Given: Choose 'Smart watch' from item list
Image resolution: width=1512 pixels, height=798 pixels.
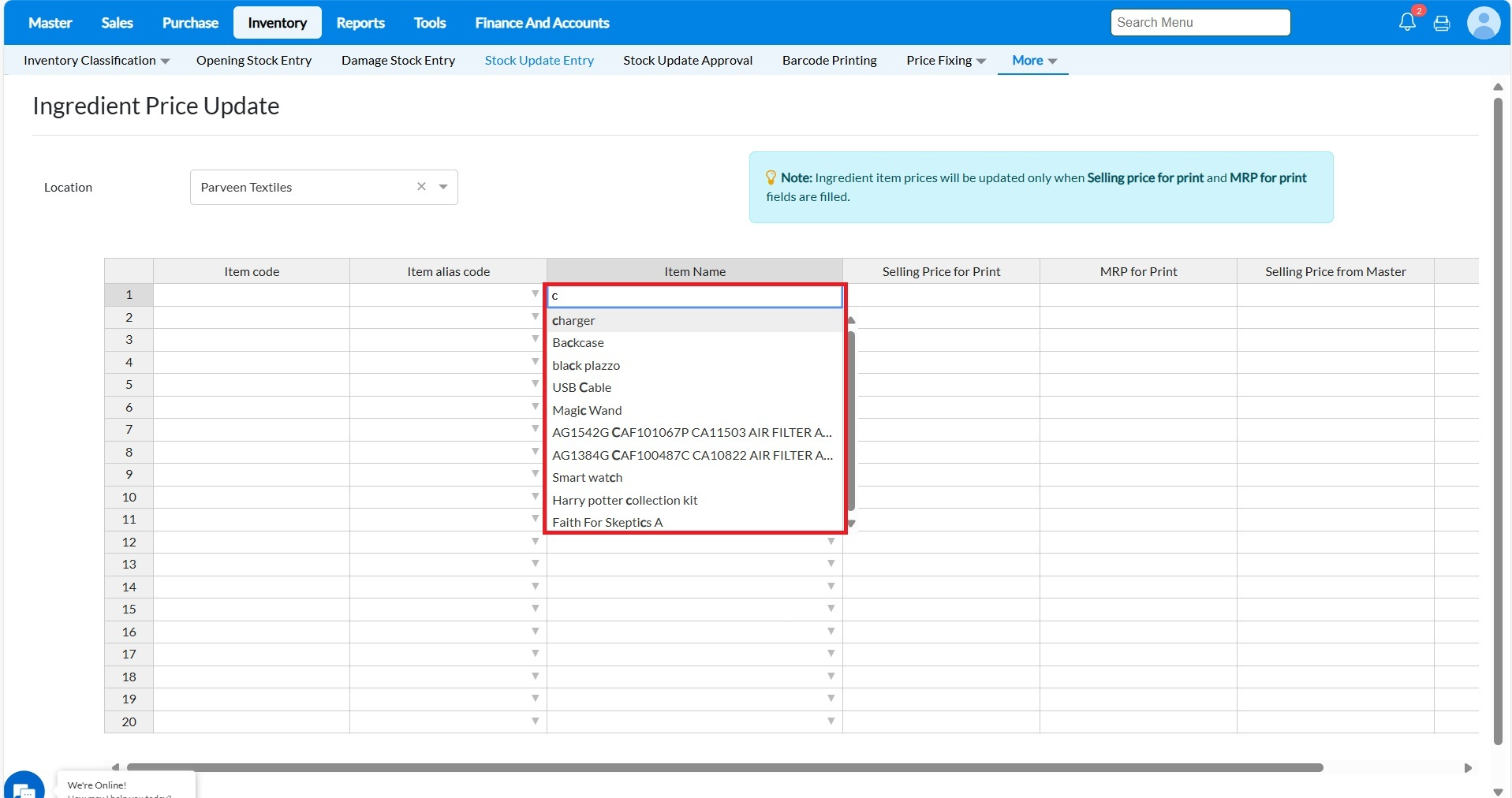Looking at the screenshot, I should tap(588, 477).
